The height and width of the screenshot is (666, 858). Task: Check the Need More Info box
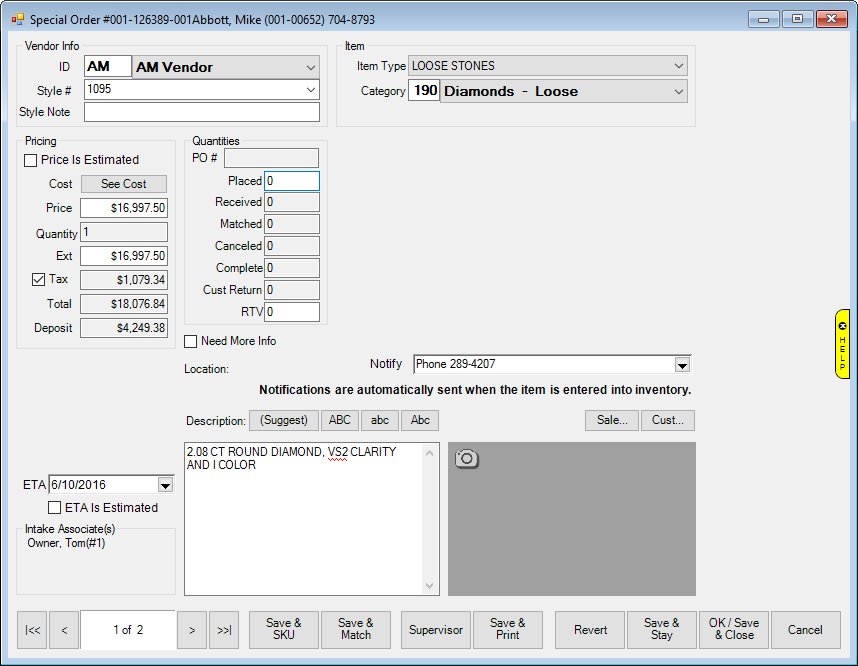pos(191,341)
